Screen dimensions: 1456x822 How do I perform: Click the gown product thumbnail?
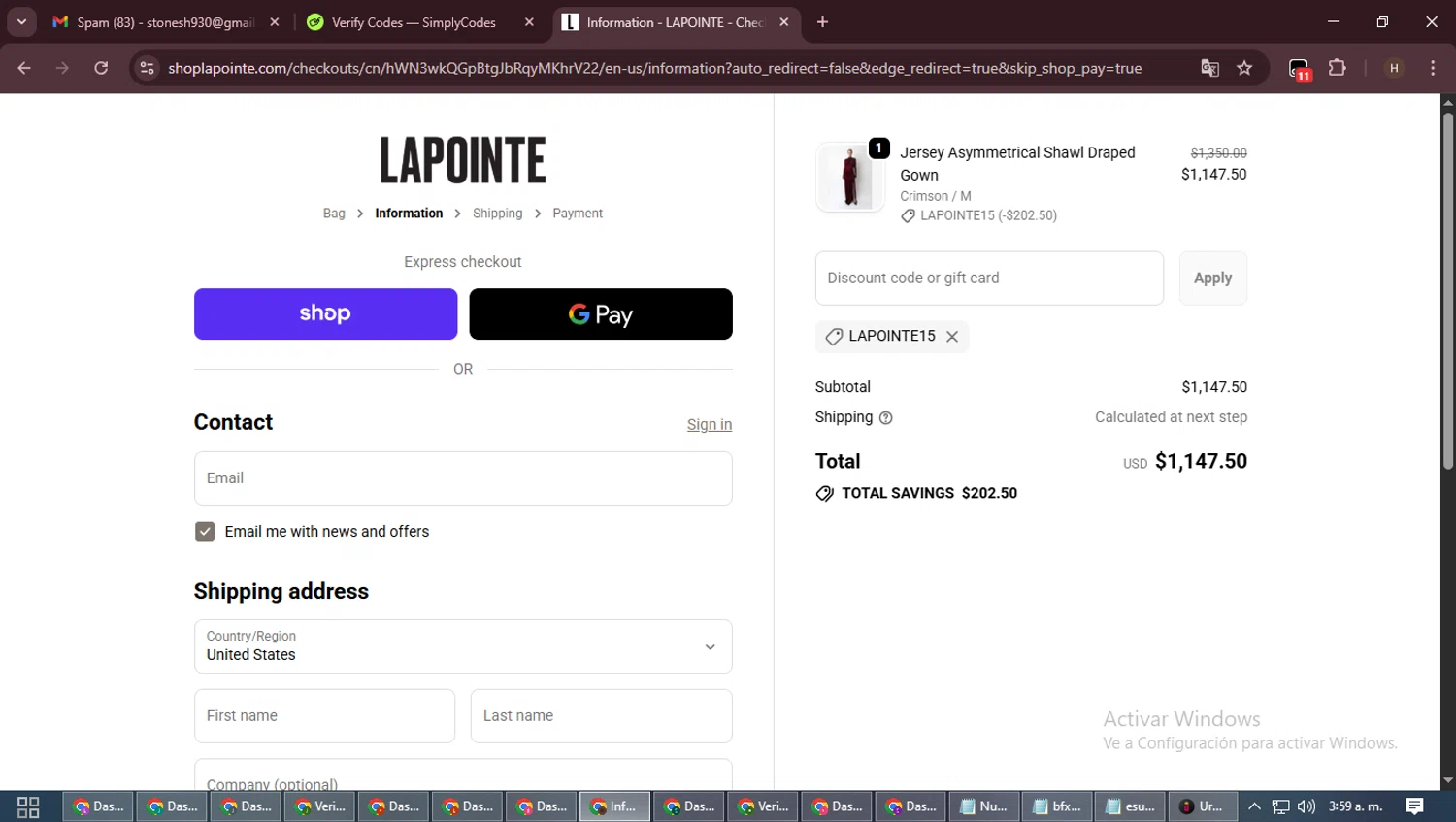849,177
